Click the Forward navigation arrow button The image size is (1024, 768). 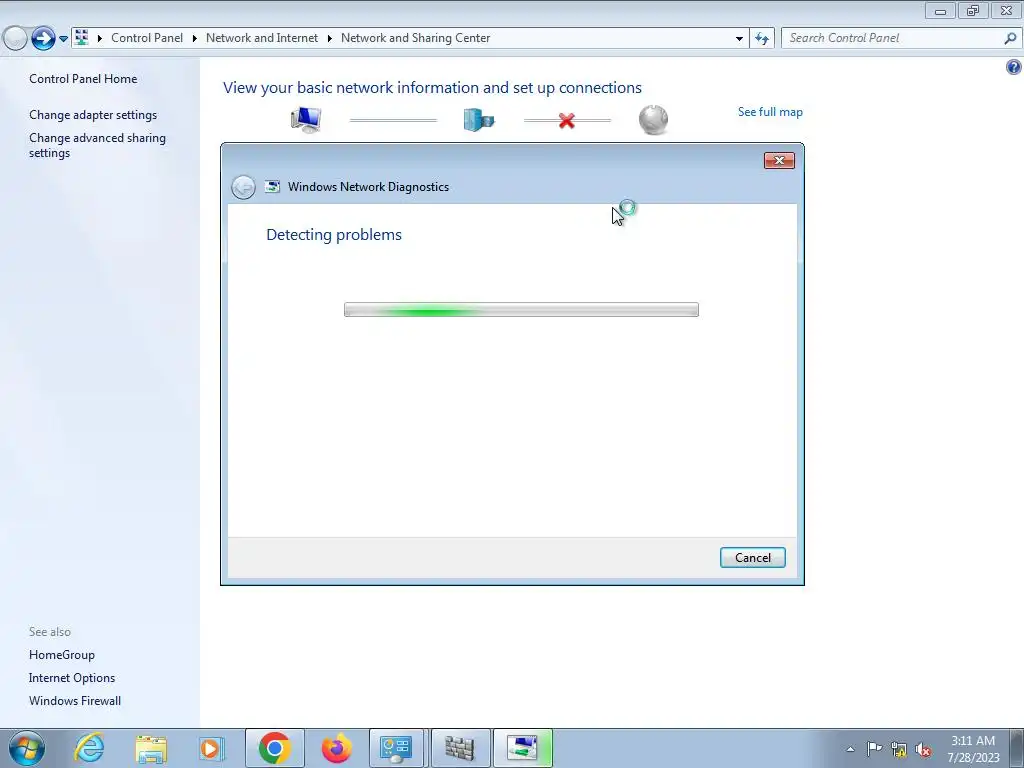[43, 38]
